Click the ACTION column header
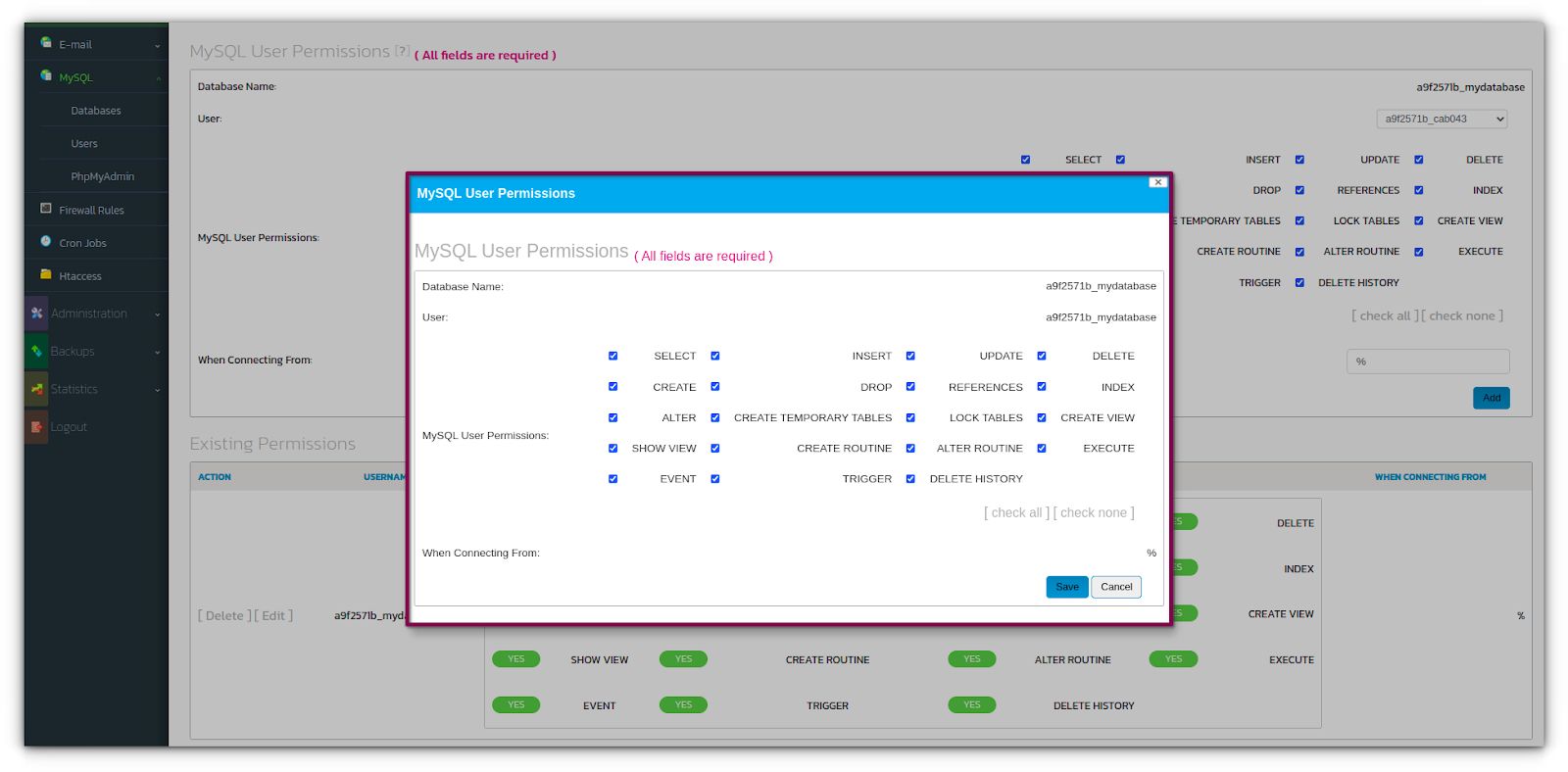This screenshot has height=772, width=1568. point(215,477)
